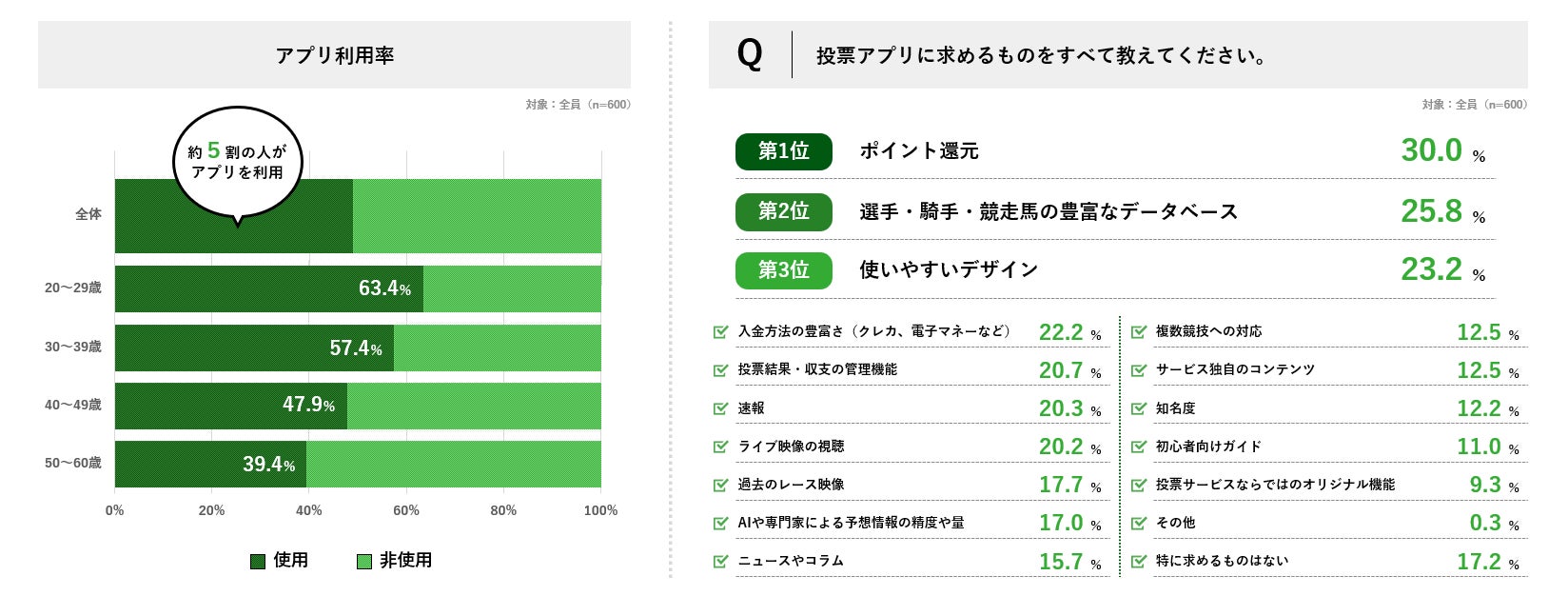Select the 複数競技への対応 checkbox
The image size is (1568, 596).
[x=1138, y=332]
